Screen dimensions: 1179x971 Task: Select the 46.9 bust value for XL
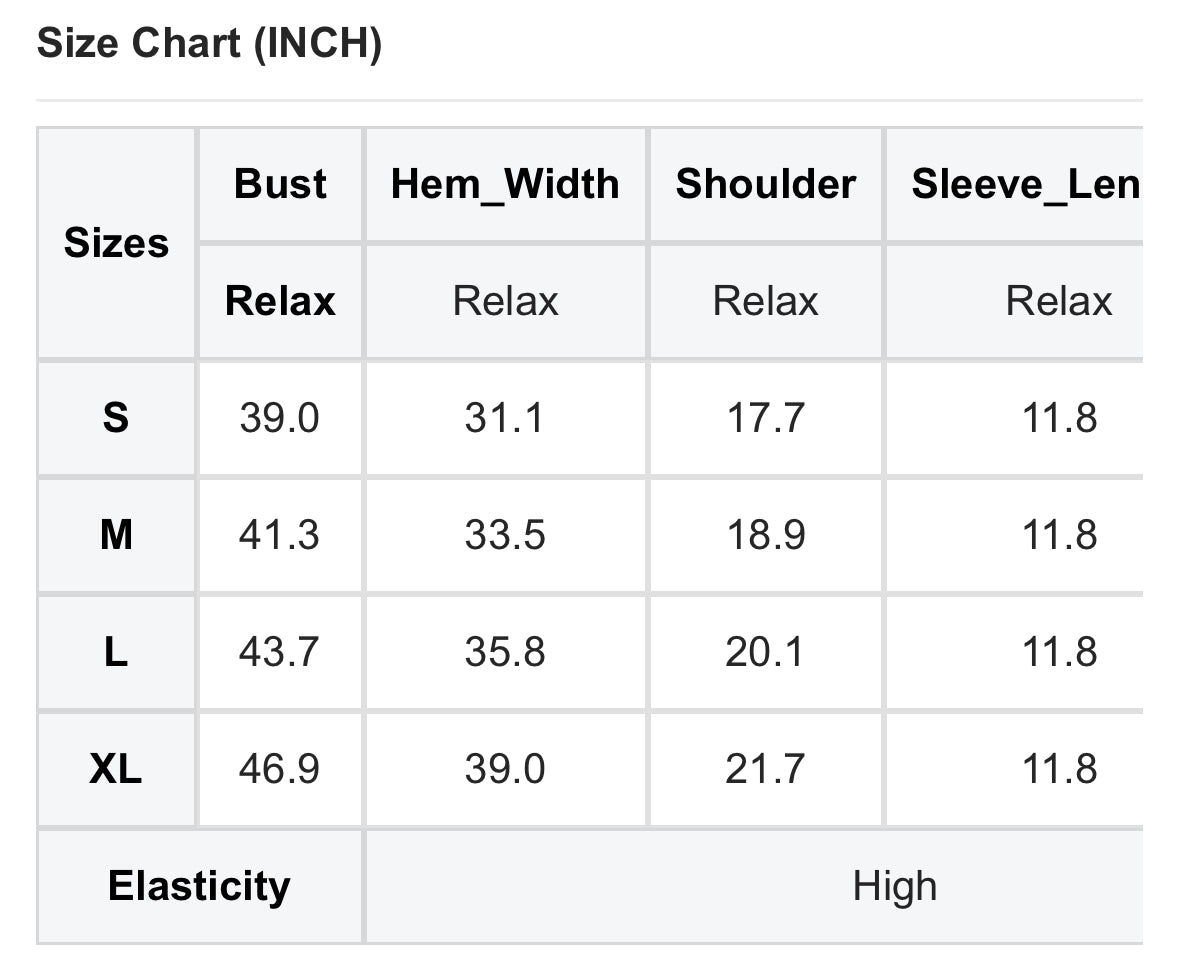point(279,769)
